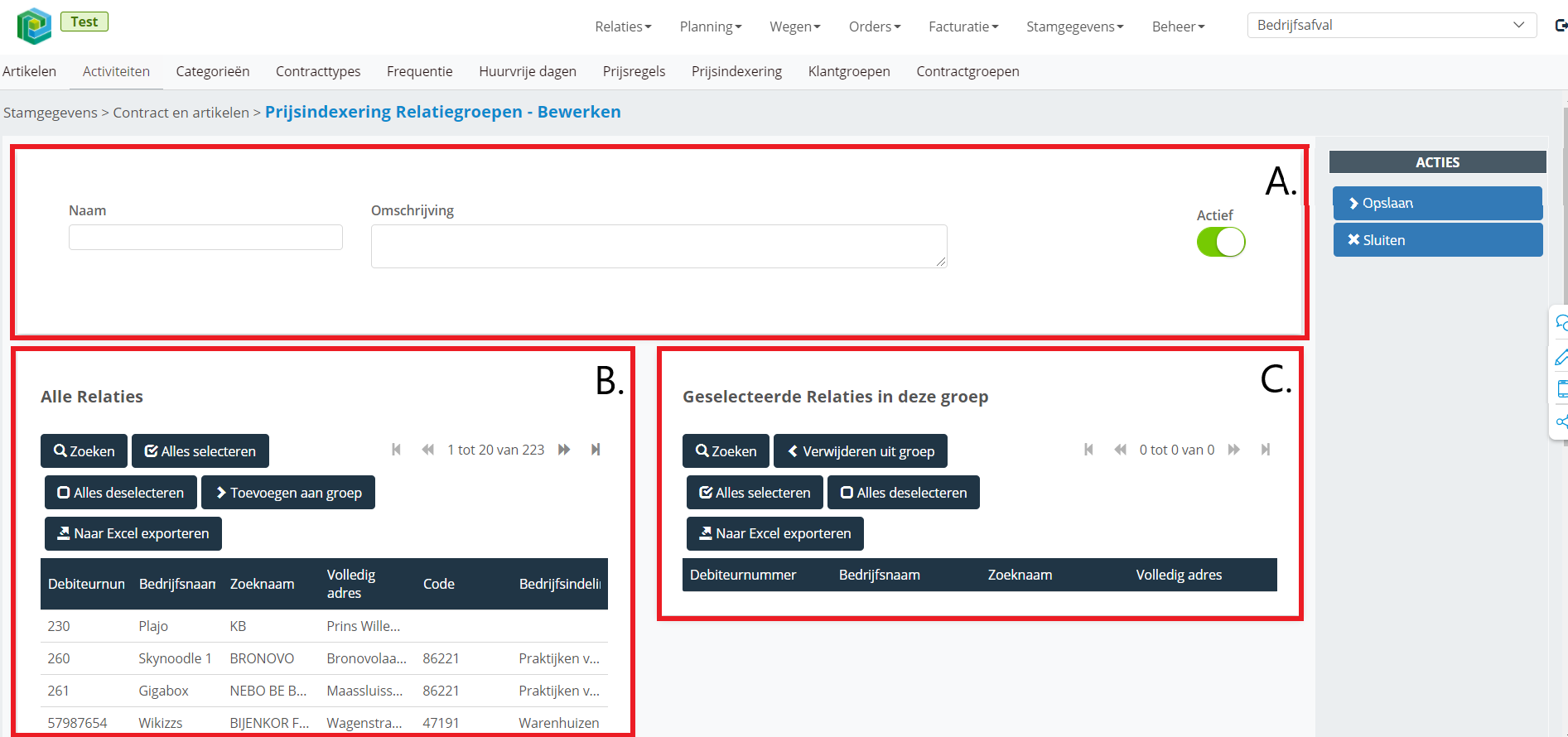Sort by Volledig adres in Geselecteerde Relaties
1568x737 pixels.
click(1179, 575)
